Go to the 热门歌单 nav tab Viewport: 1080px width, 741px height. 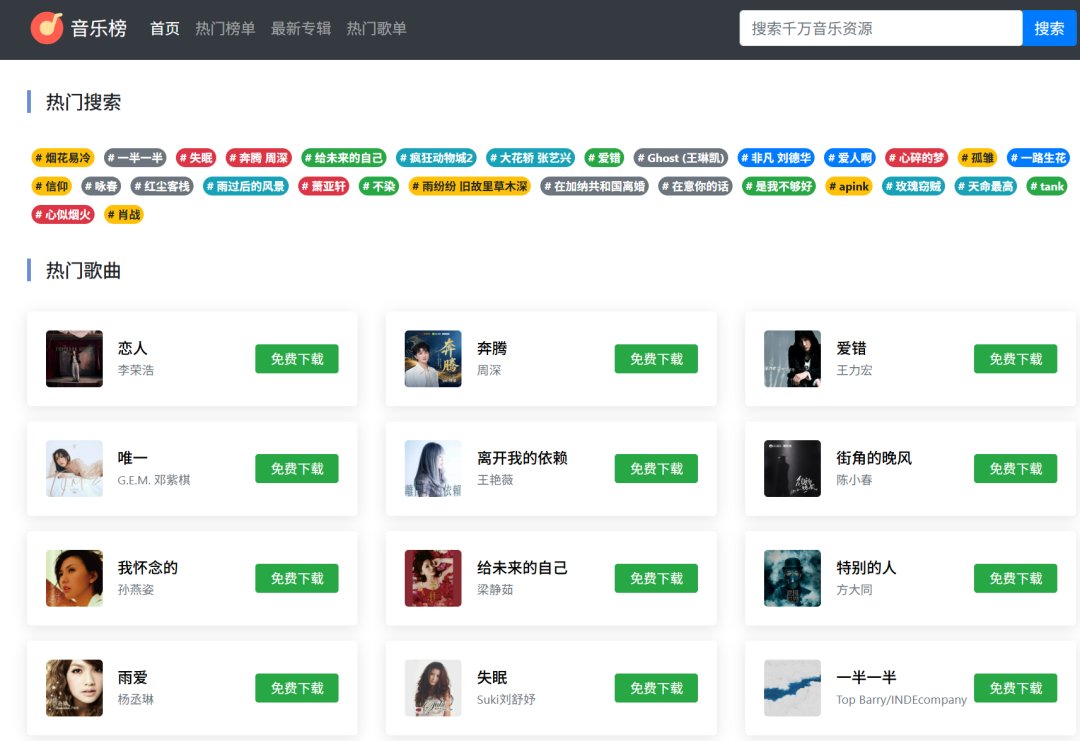pyautogui.click(x=376, y=29)
